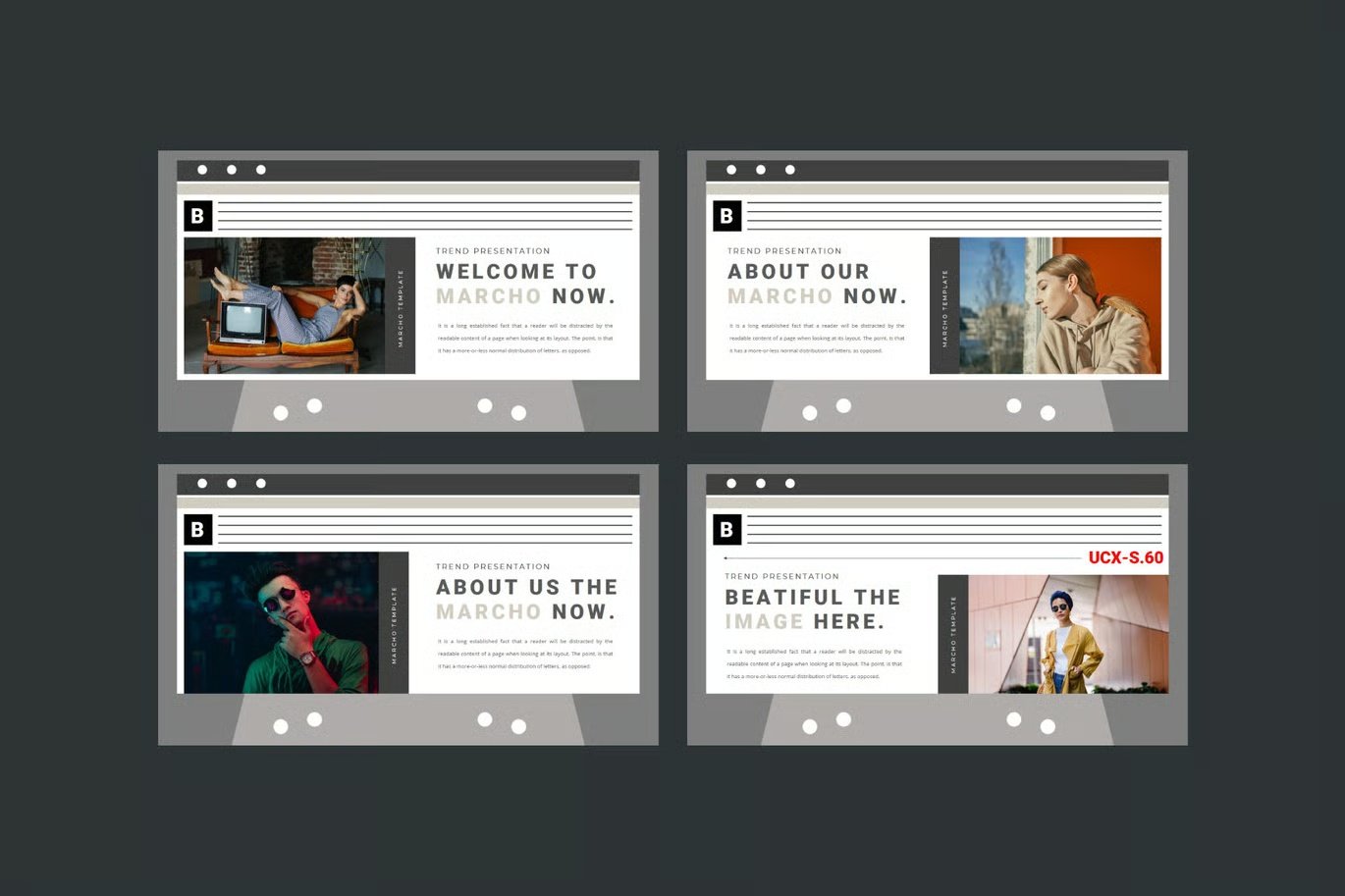This screenshot has height=896, width=1345.
Task: Click the paragraph text under WELCOME TO MARCHO NOW
Action: tap(525, 338)
